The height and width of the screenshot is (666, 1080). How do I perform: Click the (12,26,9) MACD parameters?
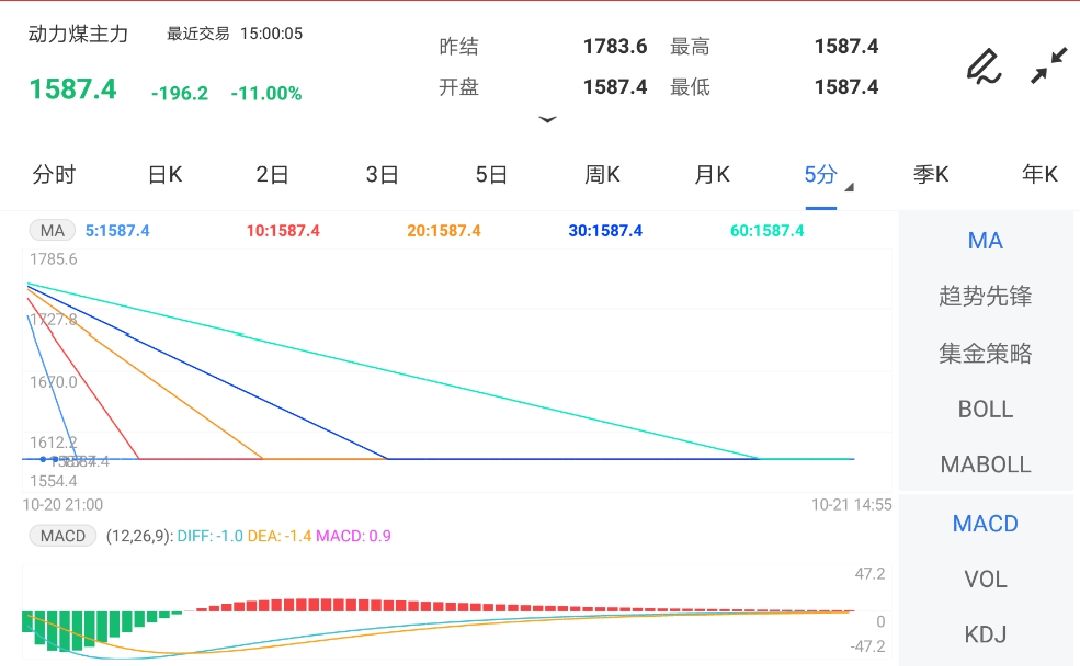point(139,536)
